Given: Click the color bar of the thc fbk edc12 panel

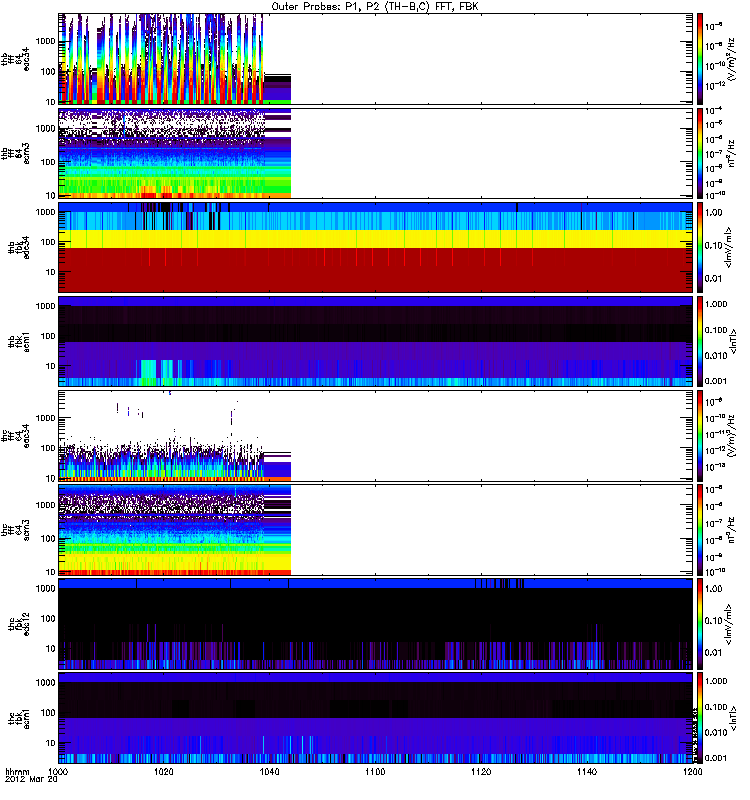Looking at the screenshot, I should coord(701,623).
